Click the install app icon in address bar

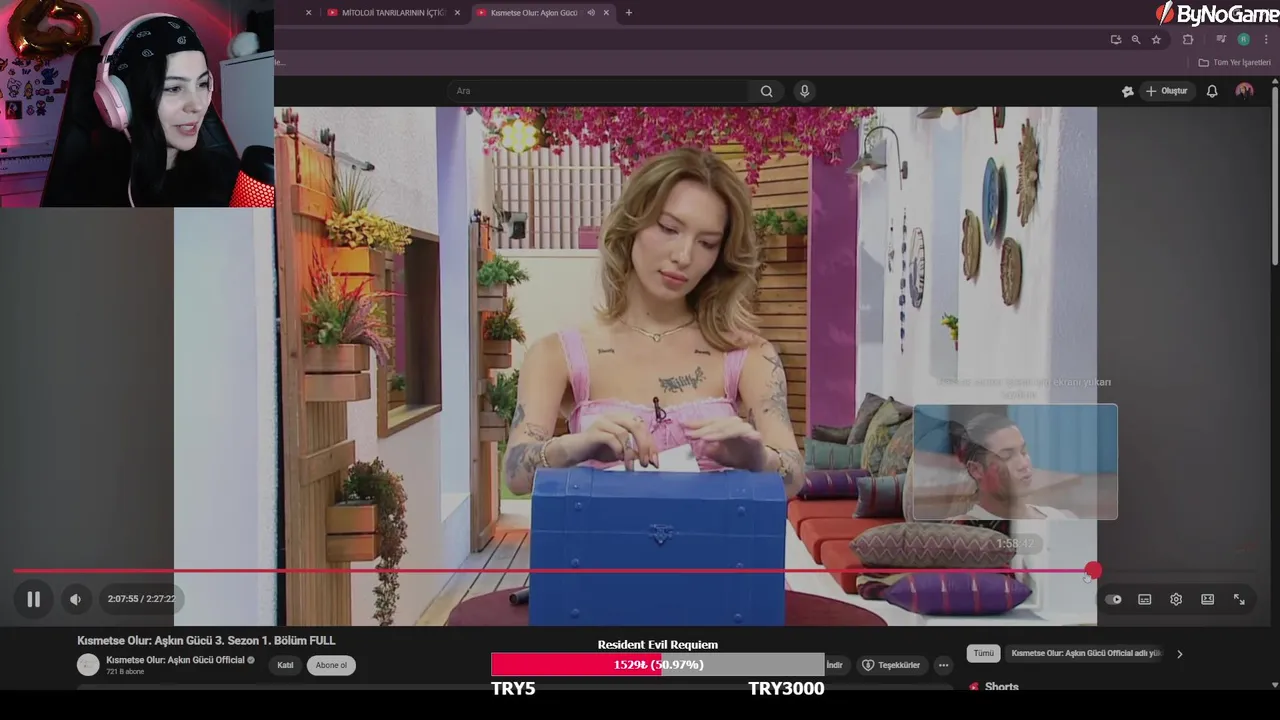[x=1116, y=40]
